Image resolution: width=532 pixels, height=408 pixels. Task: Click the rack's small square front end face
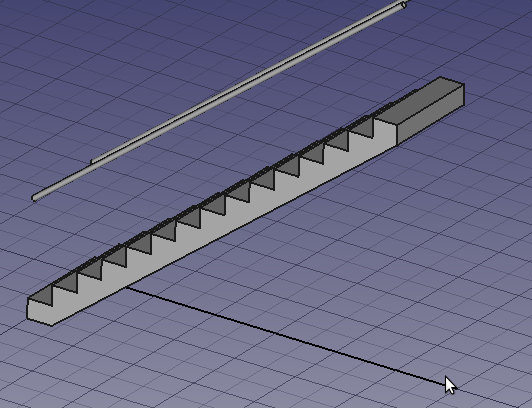[x=40, y=312]
